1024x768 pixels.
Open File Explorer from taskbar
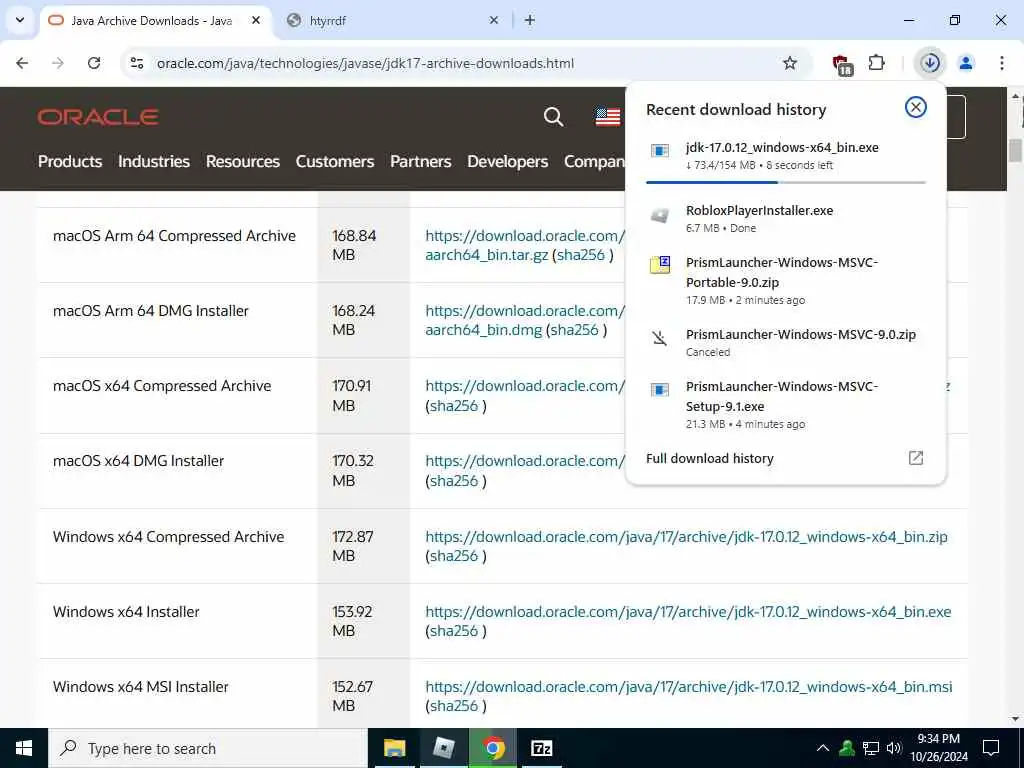(x=394, y=748)
